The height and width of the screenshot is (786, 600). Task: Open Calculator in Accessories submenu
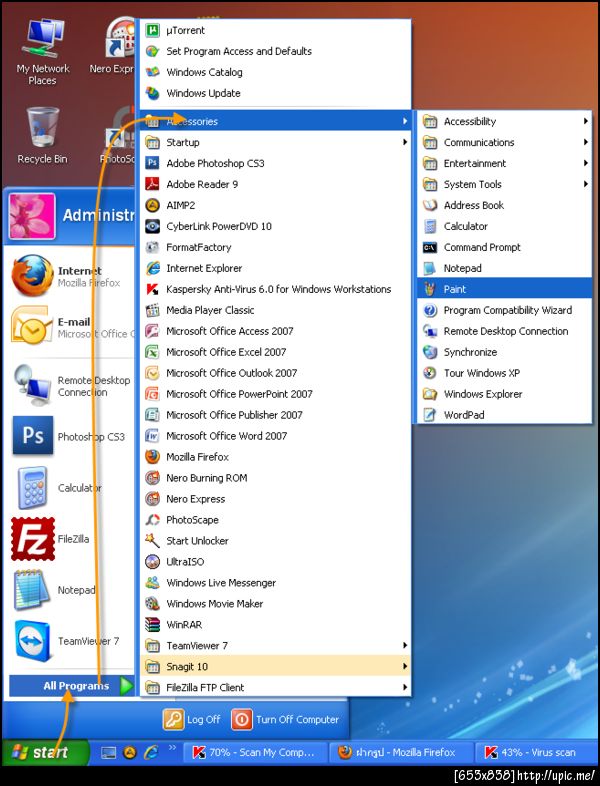[x=504, y=227]
